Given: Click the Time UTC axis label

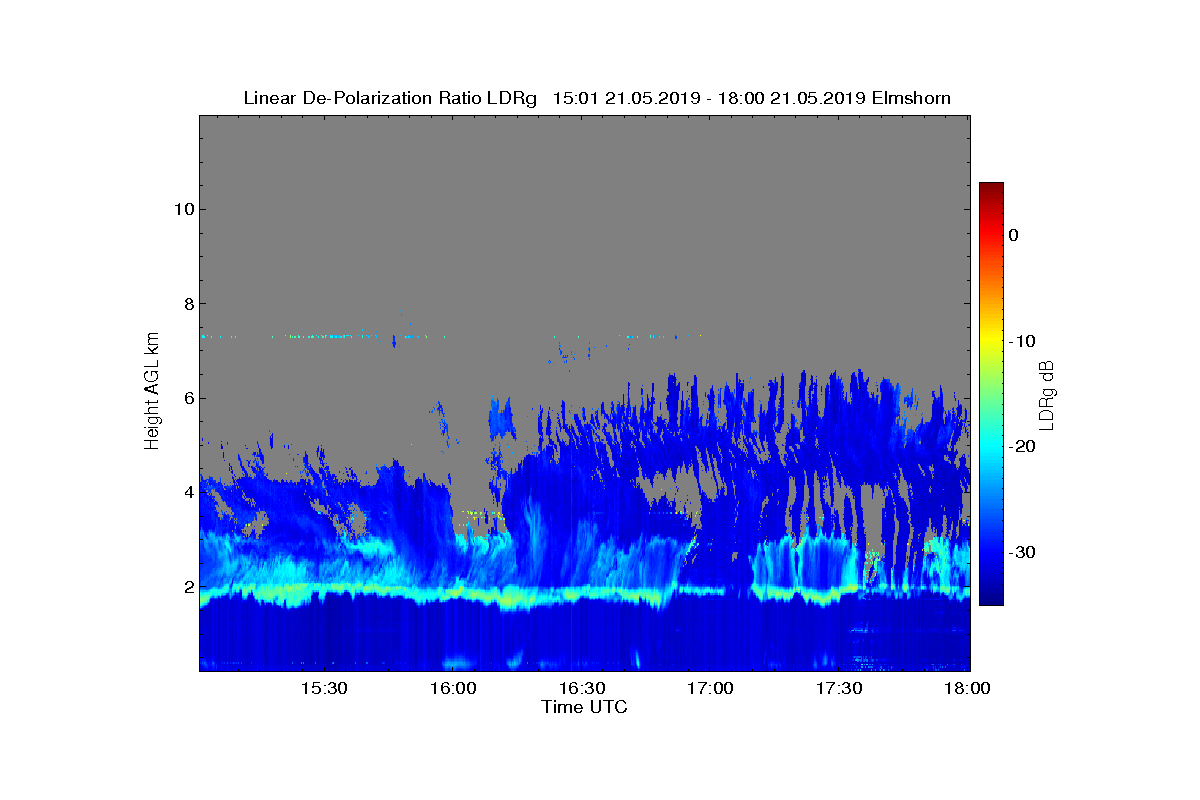Looking at the screenshot, I should pos(585,707).
